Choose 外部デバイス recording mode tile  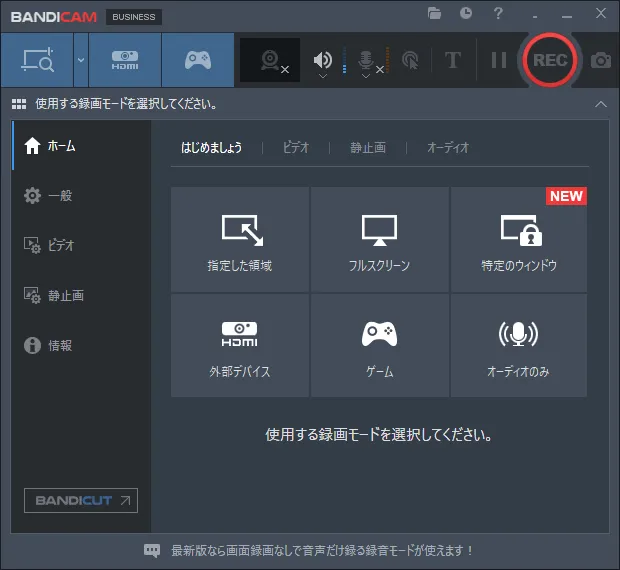(240, 345)
